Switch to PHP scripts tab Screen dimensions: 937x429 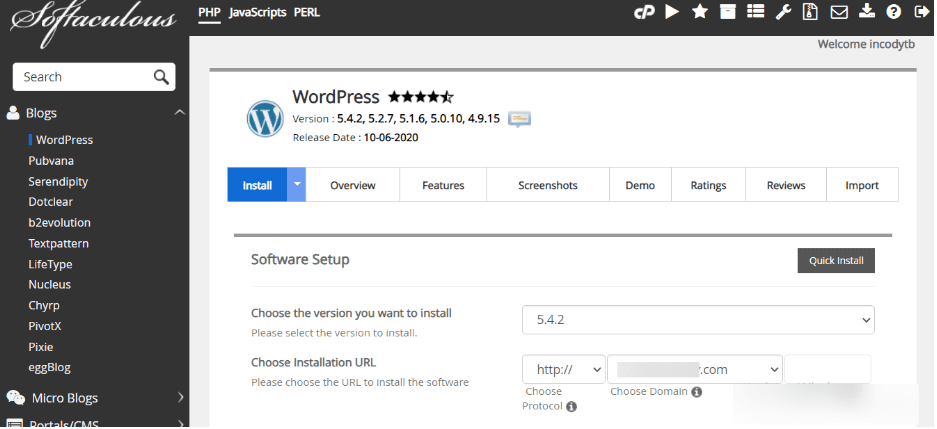tap(210, 12)
